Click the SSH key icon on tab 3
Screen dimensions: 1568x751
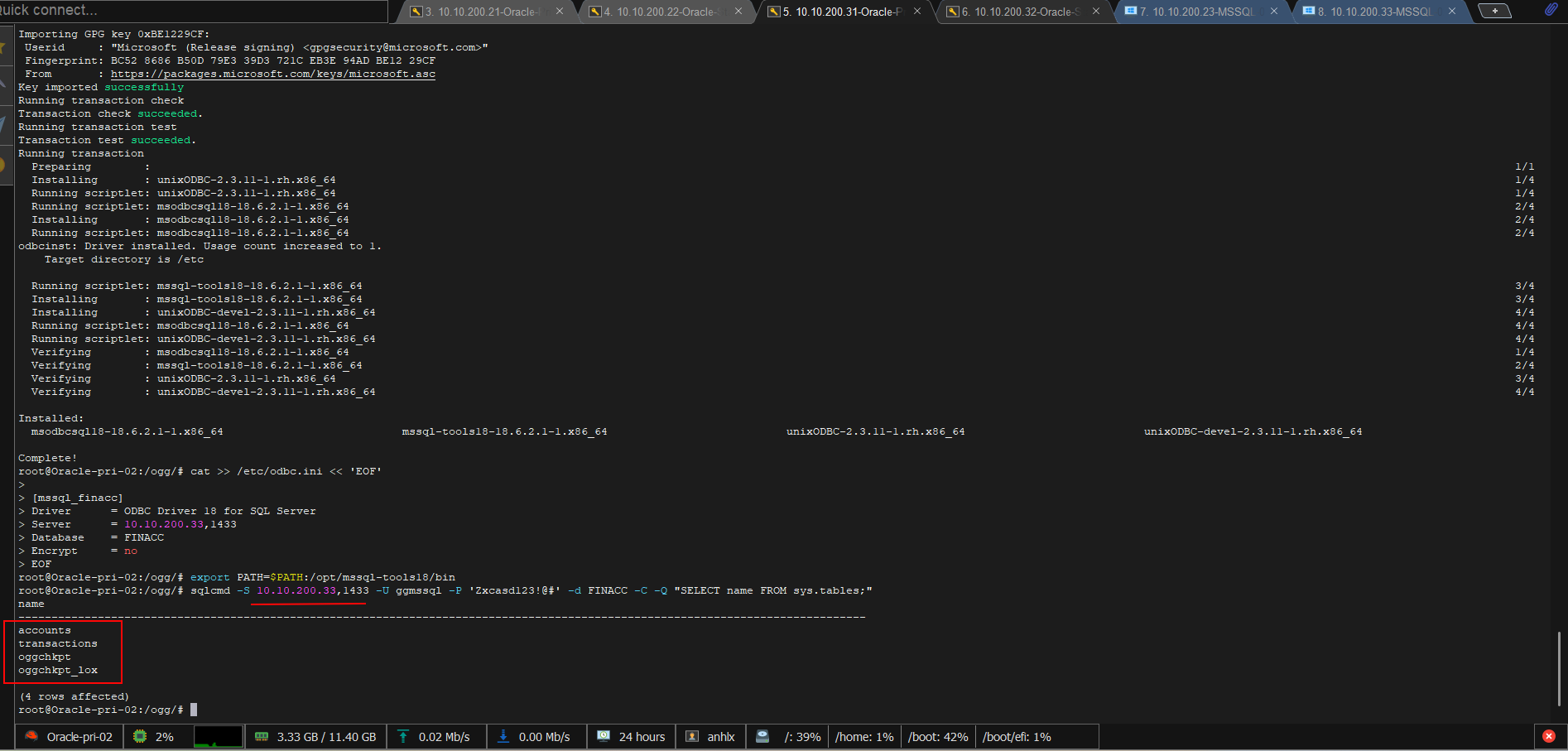(x=417, y=12)
